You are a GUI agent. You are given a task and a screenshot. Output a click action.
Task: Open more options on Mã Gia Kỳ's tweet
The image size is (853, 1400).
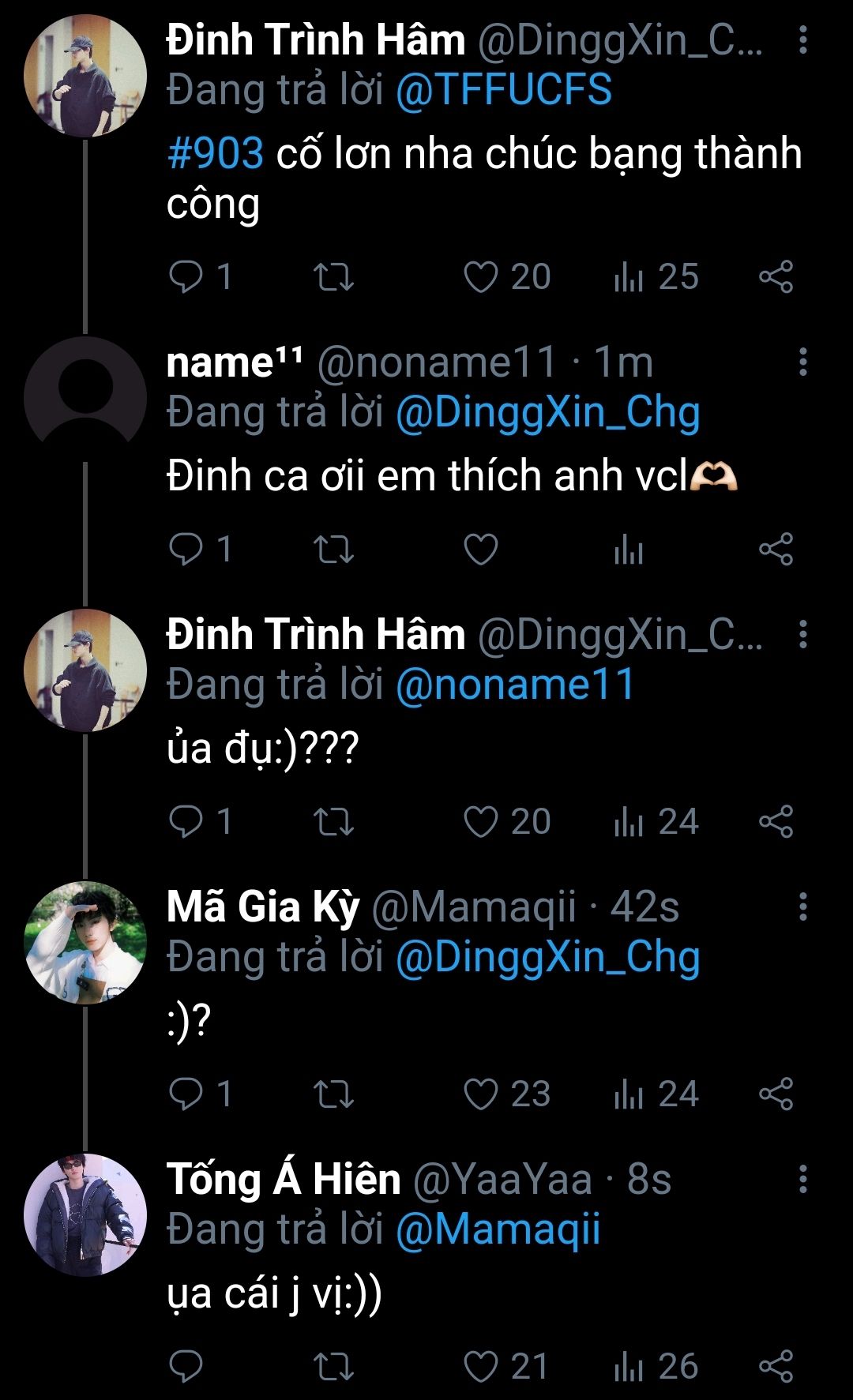802,907
